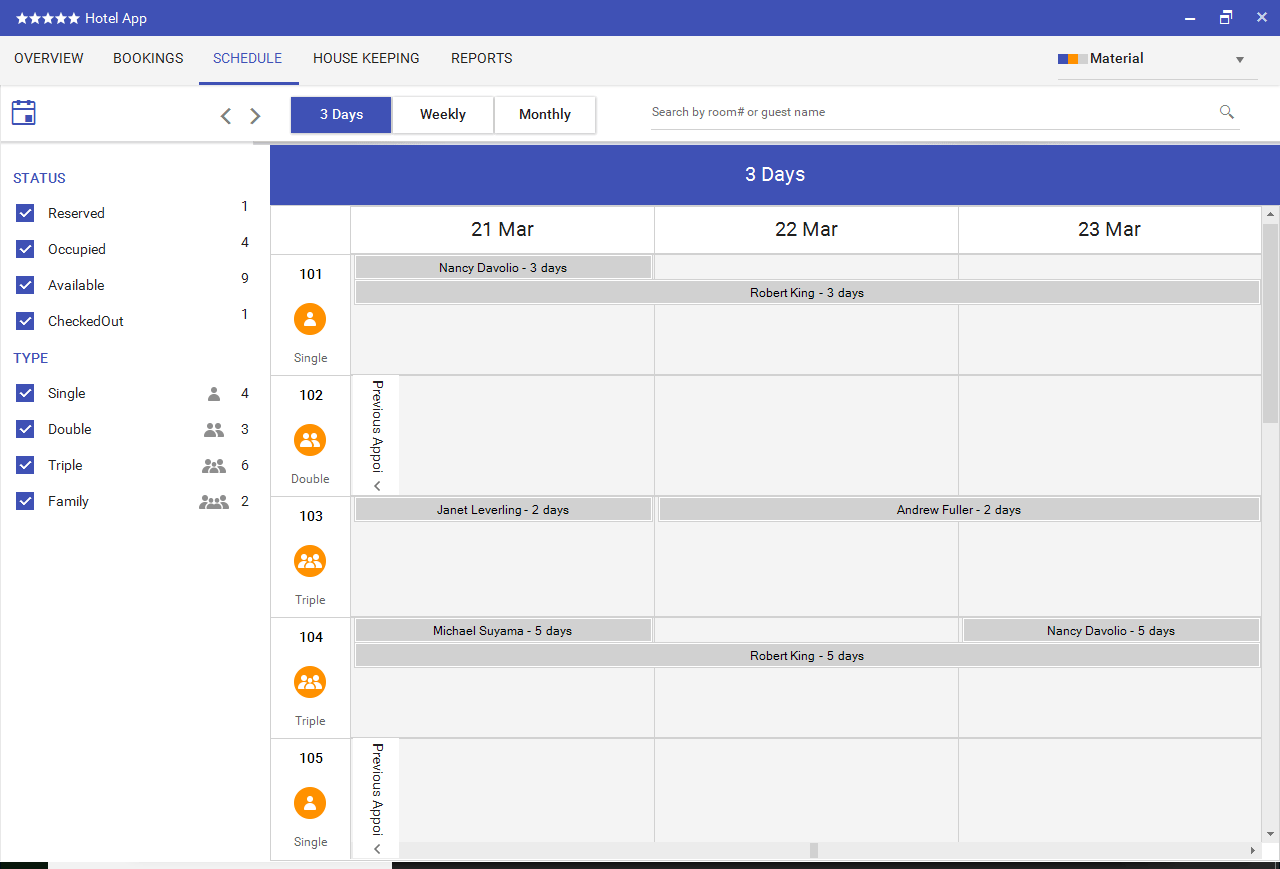Switch schedule to Weekly view
This screenshot has height=869, width=1280.
pos(443,114)
